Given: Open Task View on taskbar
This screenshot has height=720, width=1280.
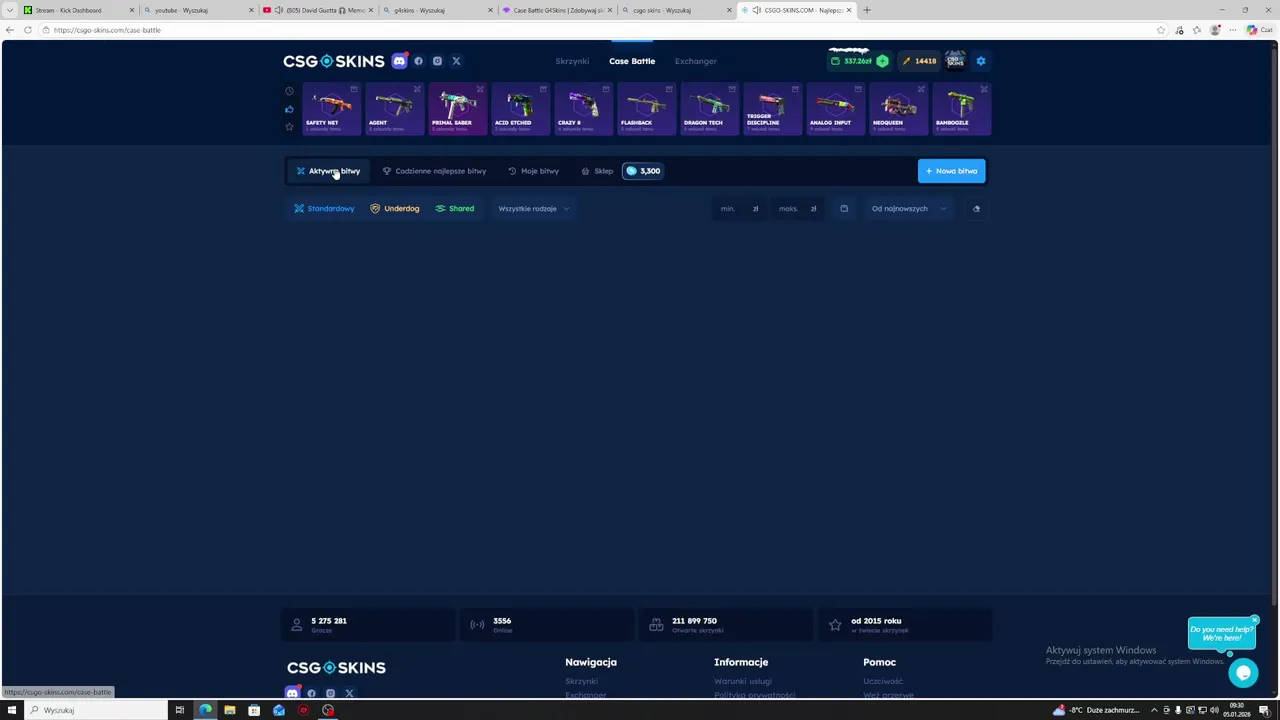Looking at the screenshot, I should 180,710.
